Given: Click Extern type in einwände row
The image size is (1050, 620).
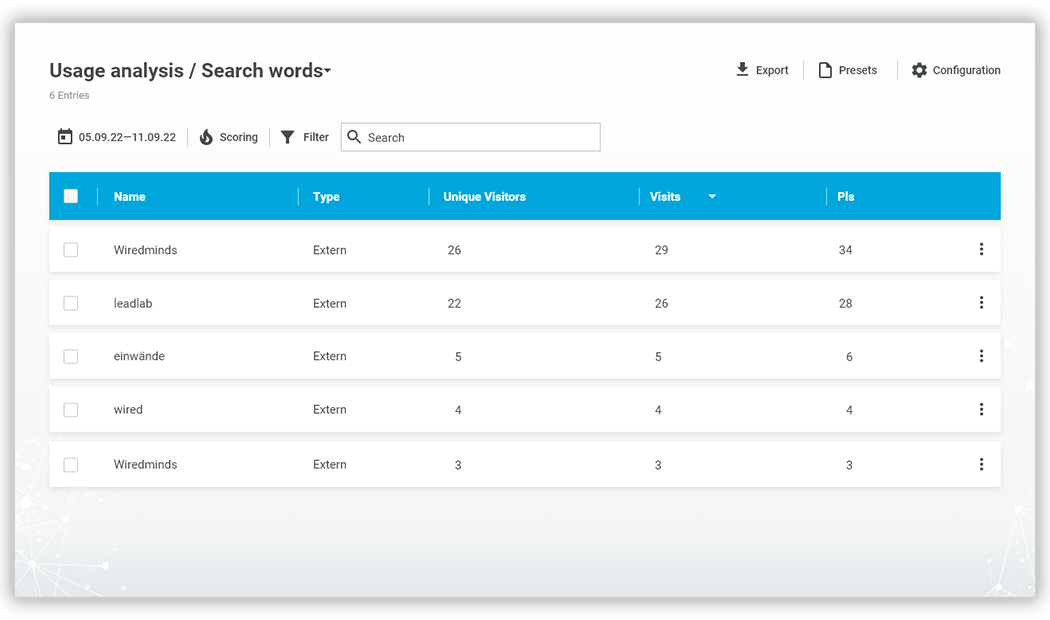Looking at the screenshot, I should pyautogui.click(x=329, y=356).
